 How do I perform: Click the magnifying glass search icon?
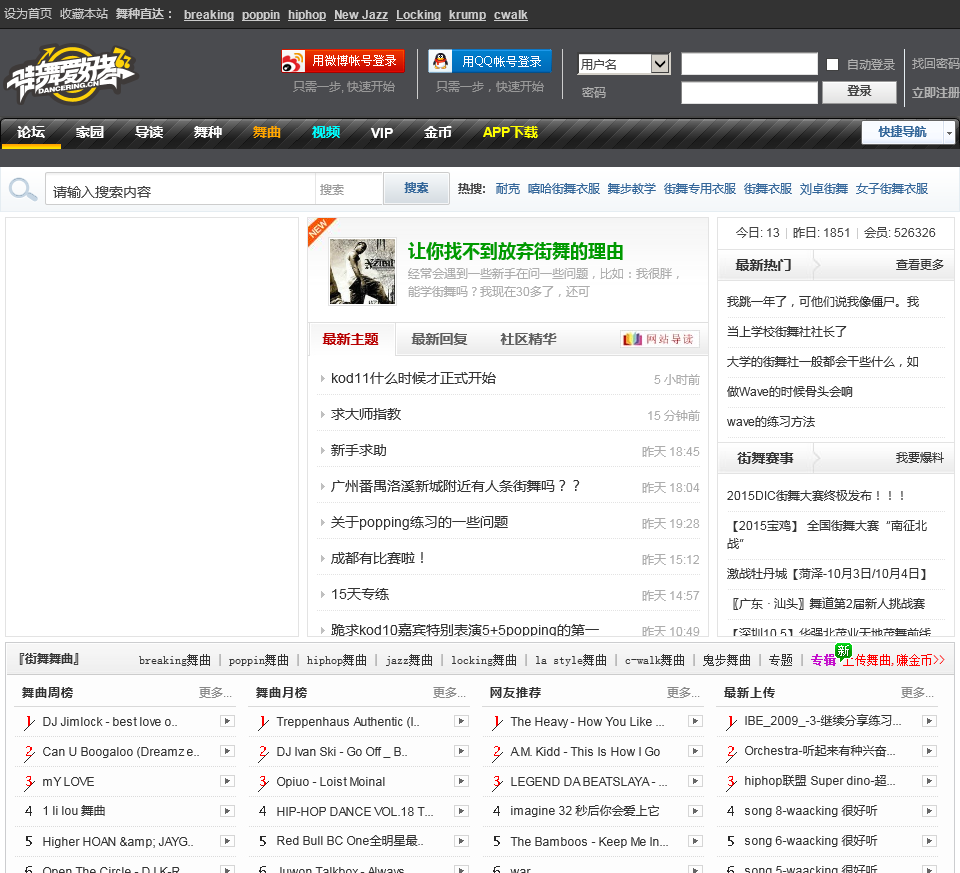(23, 190)
